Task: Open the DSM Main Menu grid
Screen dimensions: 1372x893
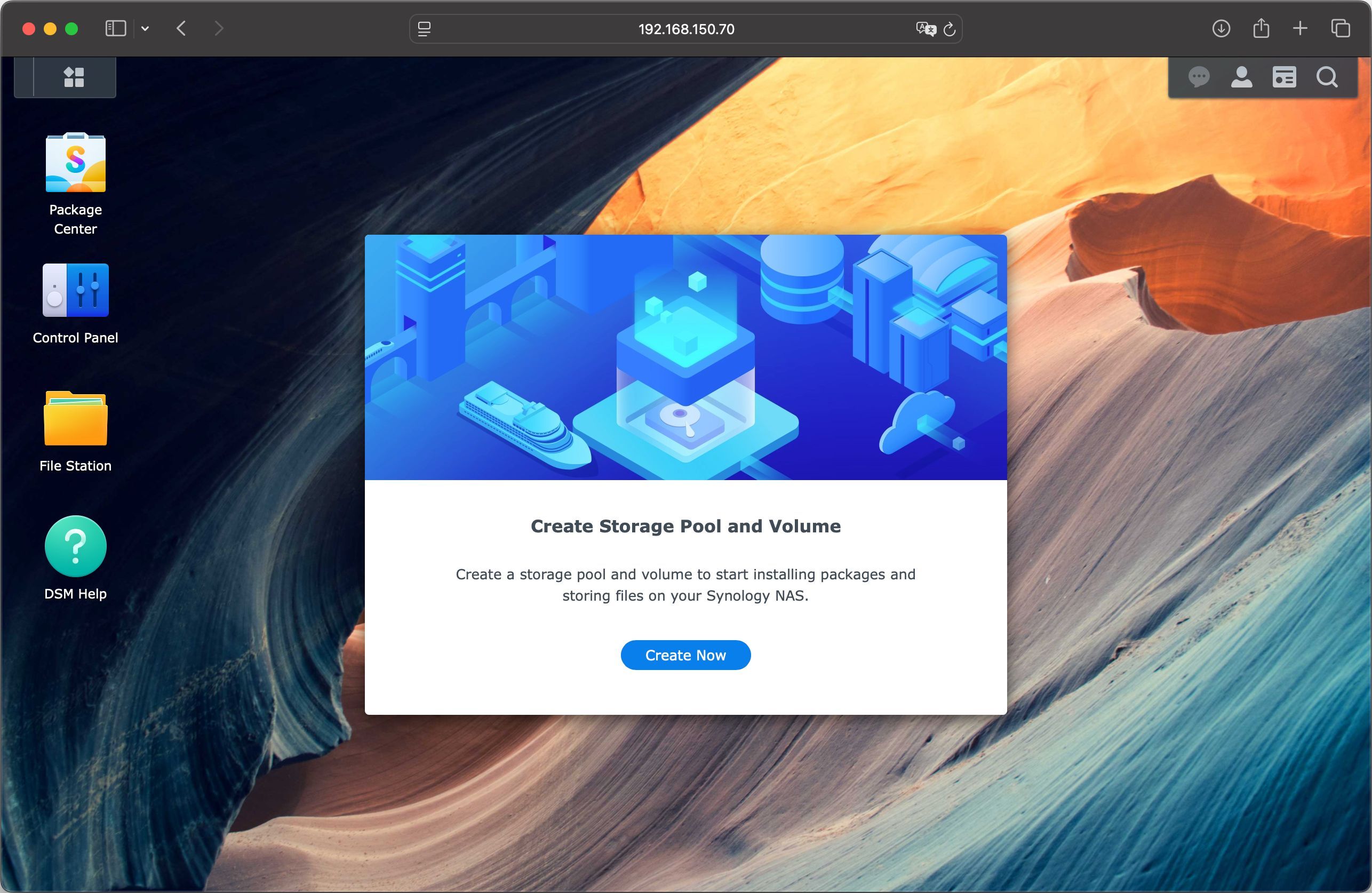Action: pos(74,77)
